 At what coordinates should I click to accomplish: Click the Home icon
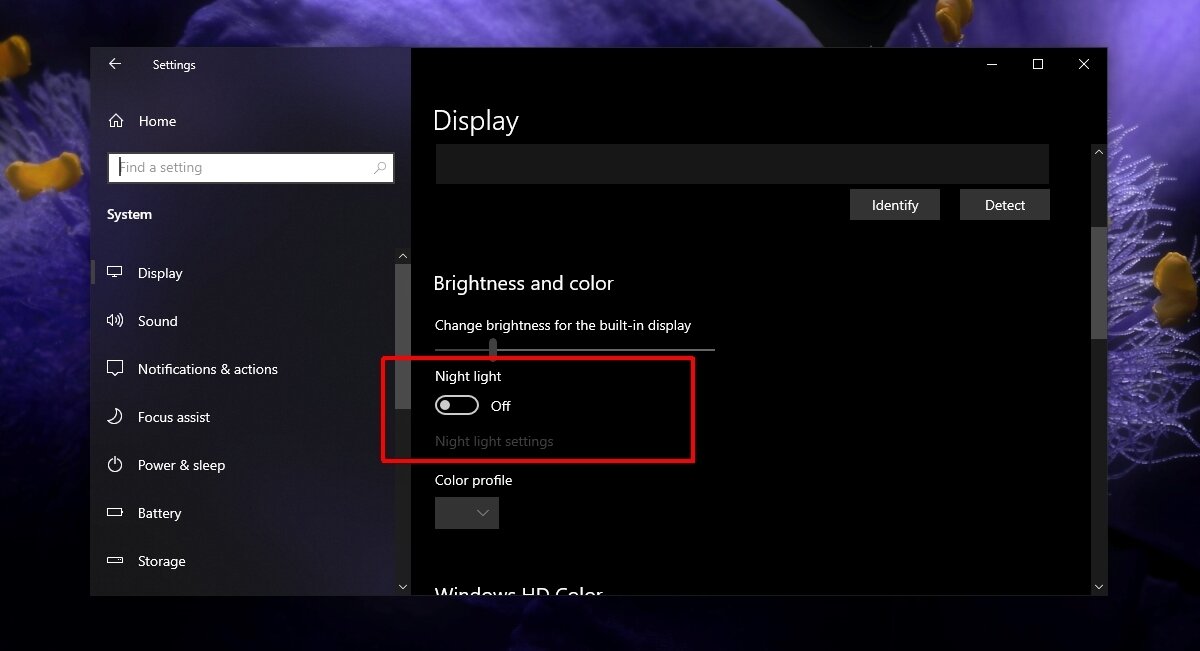tap(117, 120)
